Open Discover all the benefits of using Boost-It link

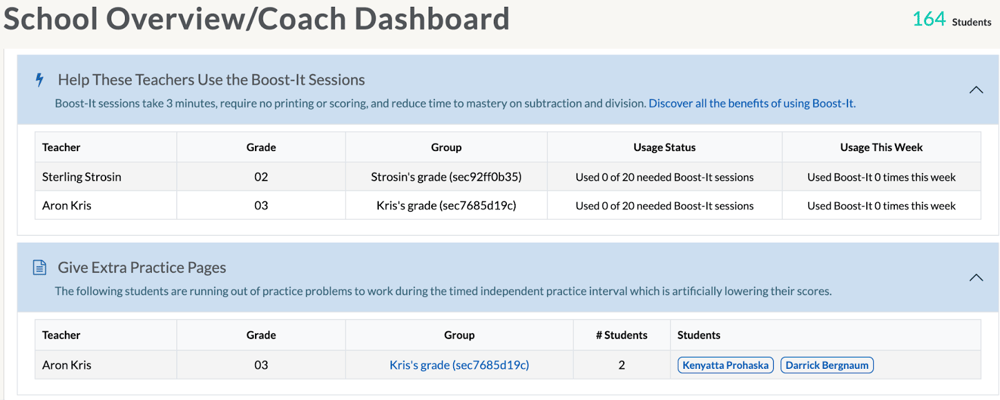click(752, 103)
